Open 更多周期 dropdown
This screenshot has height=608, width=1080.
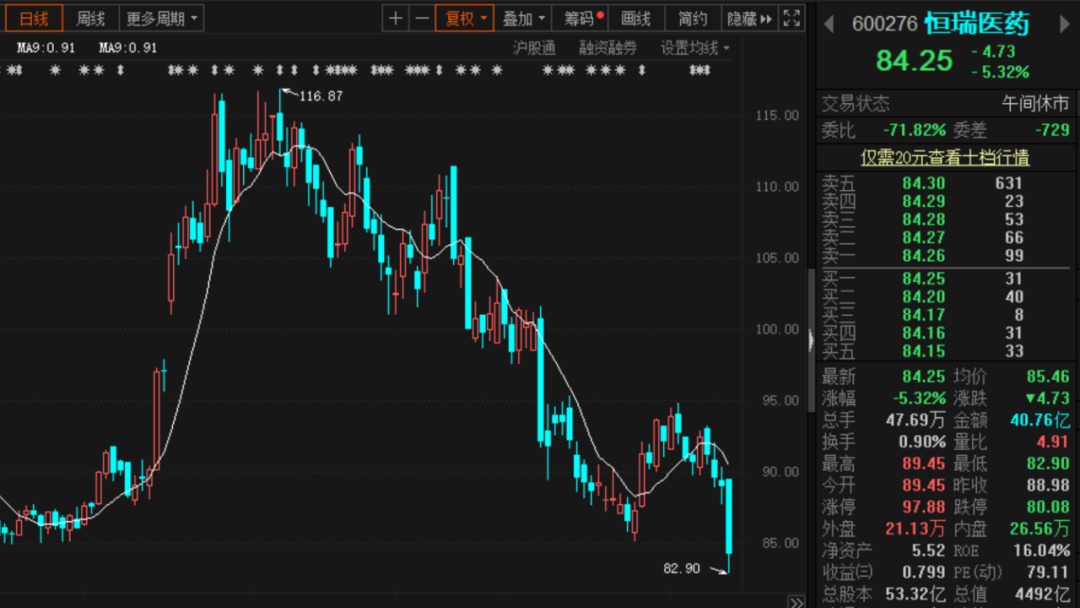[163, 18]
